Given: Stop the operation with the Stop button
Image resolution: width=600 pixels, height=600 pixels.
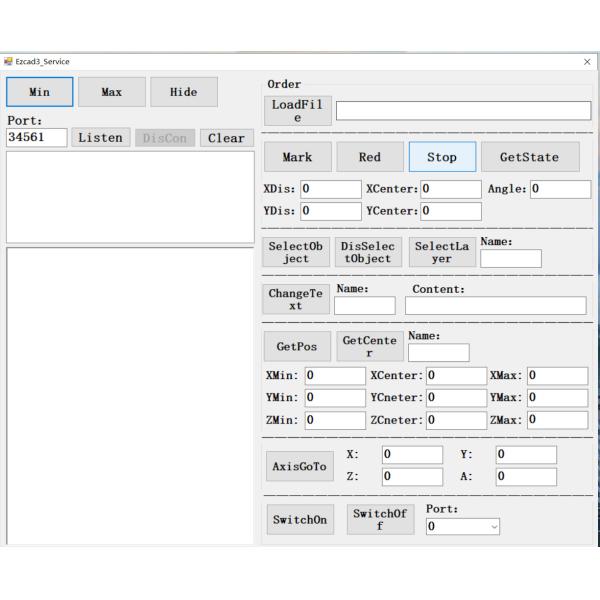Looking at the screenshot, I should [442, 157].
